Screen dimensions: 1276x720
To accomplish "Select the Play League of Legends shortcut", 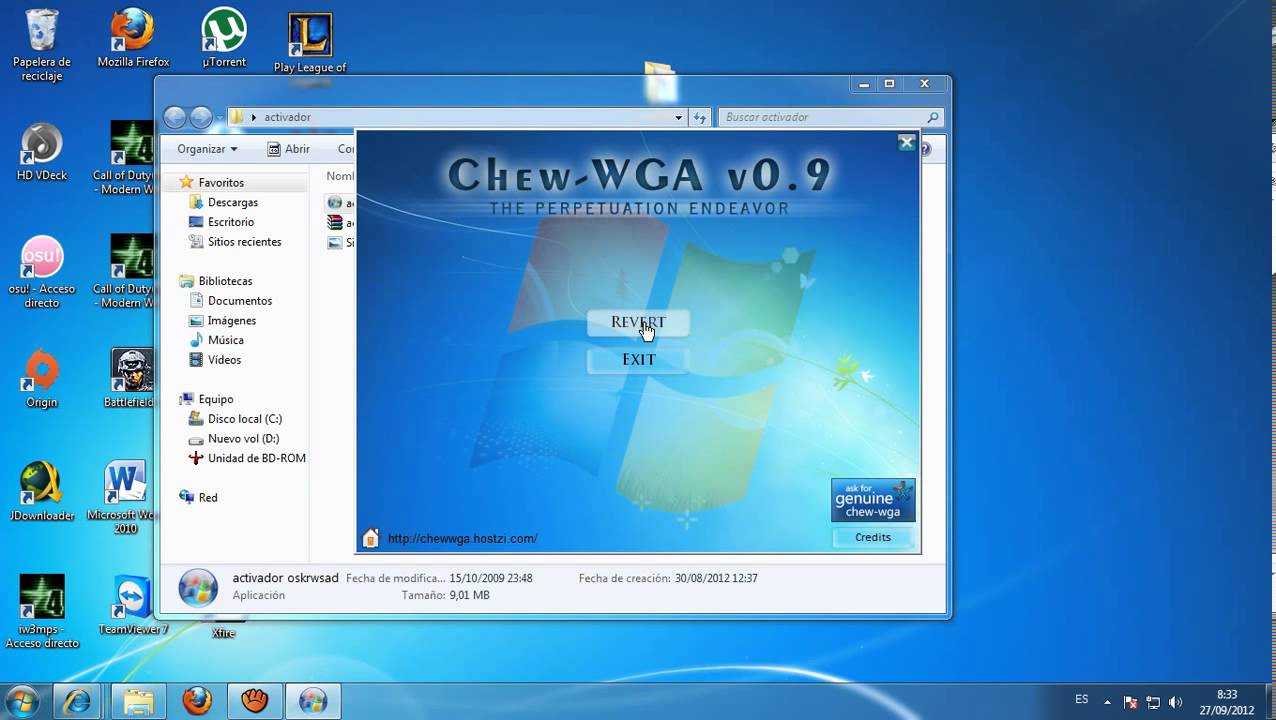I will tap(310, 43).
